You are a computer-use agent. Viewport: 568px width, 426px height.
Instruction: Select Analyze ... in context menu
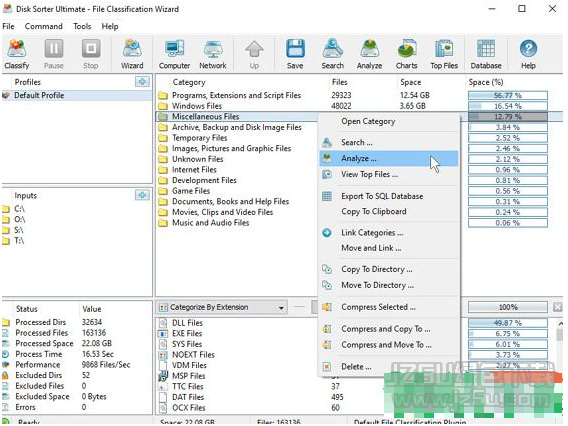(388, 158)
